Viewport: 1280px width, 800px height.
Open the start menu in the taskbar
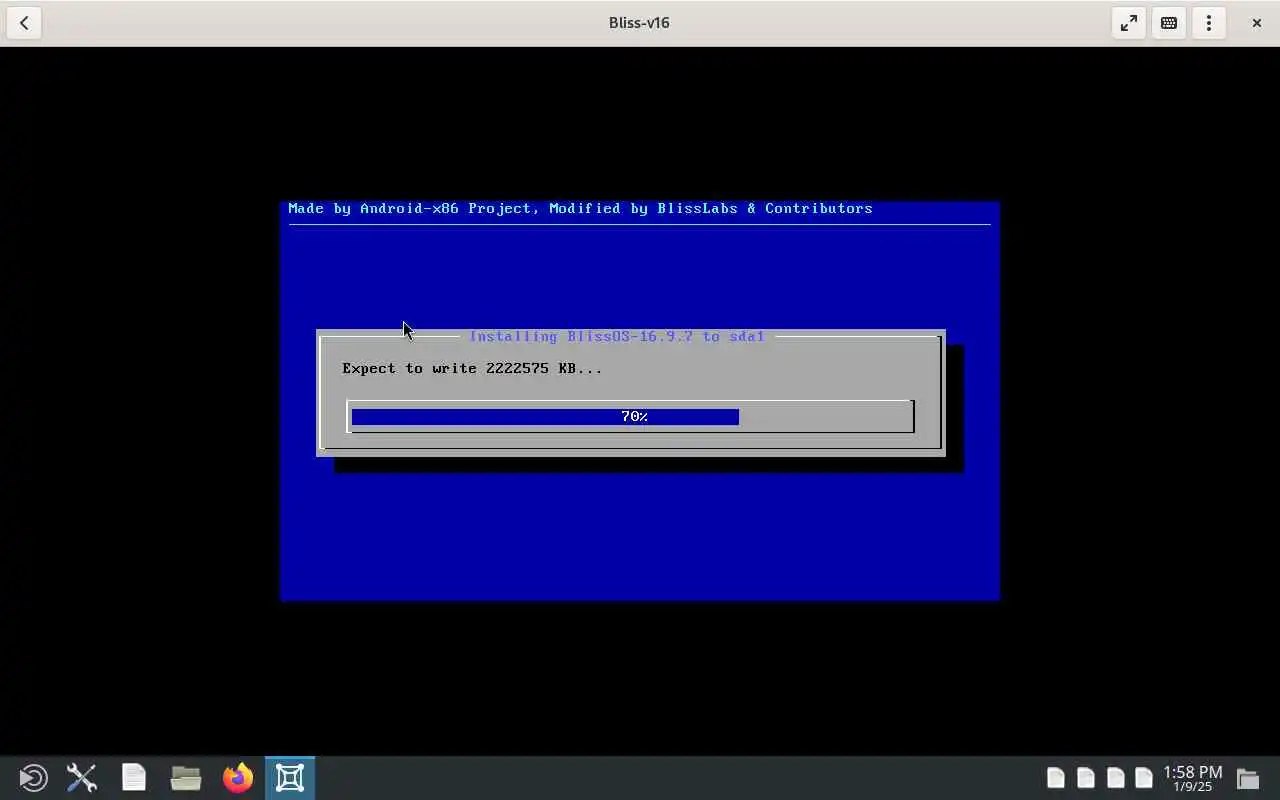pos(33,778)
